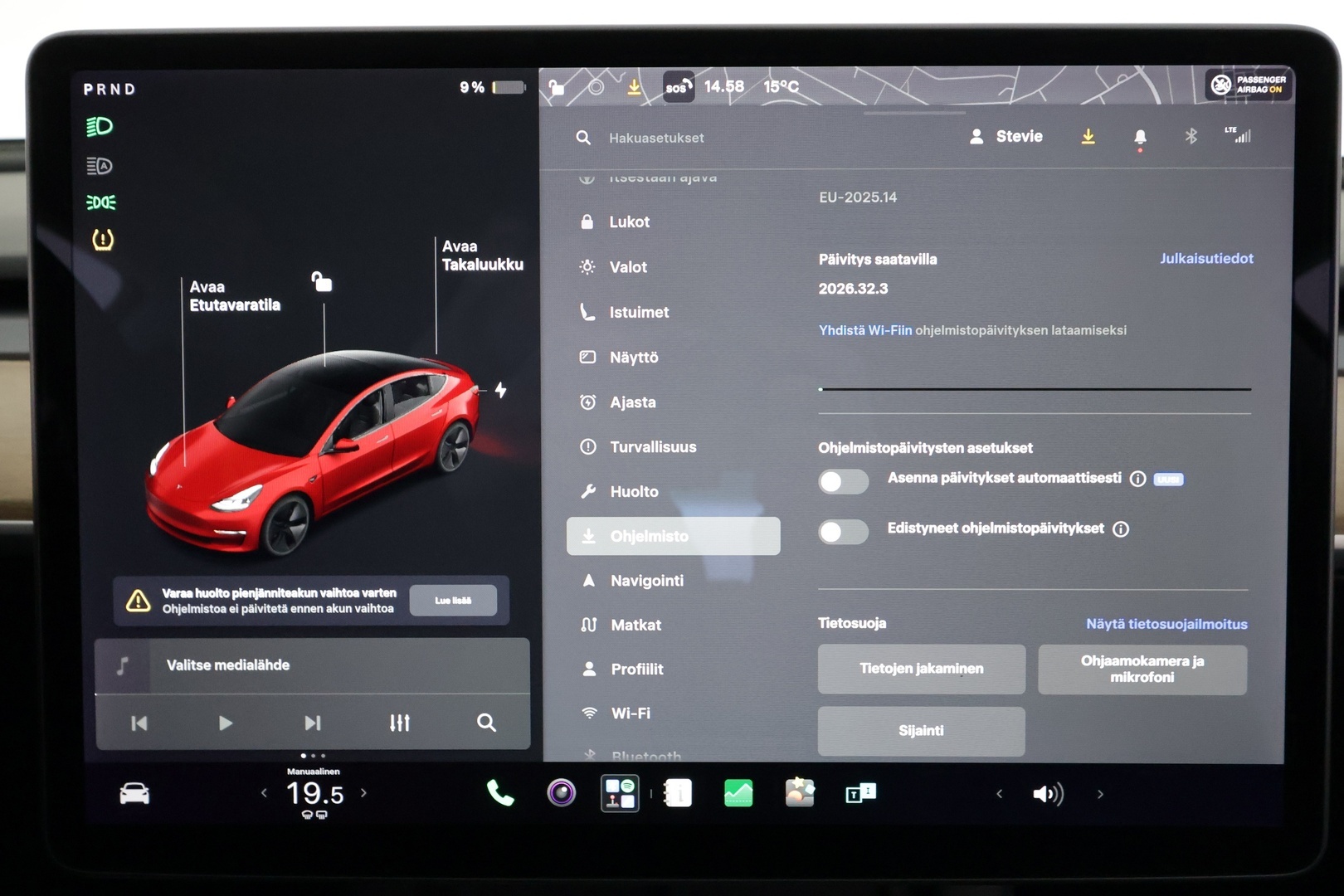Tap the LTE signal strength icon
This screenshot has width=1344, height=896.
[x=1238, y=135]
